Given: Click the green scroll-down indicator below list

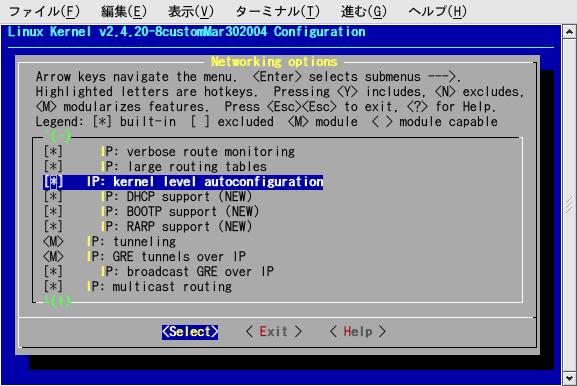Looking at the screenshot, I should click(57, 301).
